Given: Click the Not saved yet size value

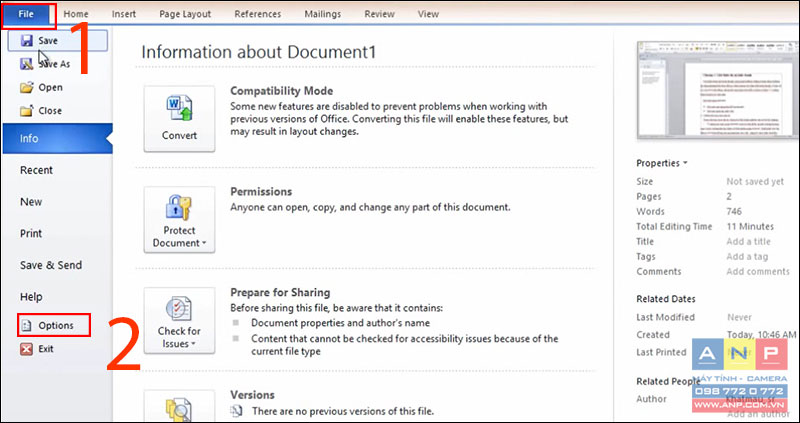Looking at the screenshot, I should pos(755,181).
